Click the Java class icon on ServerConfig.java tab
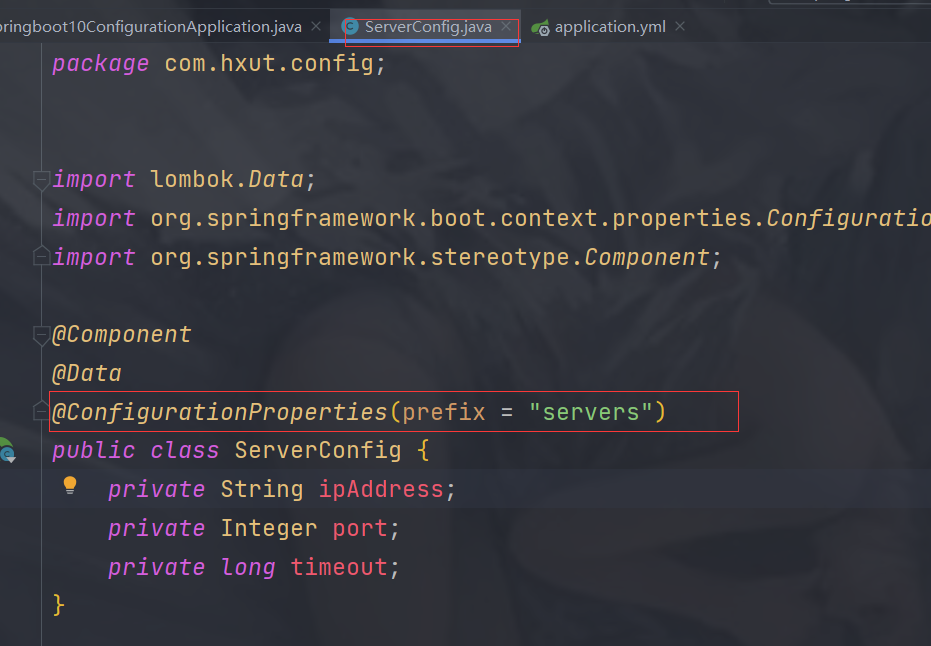 click(349, 27)
